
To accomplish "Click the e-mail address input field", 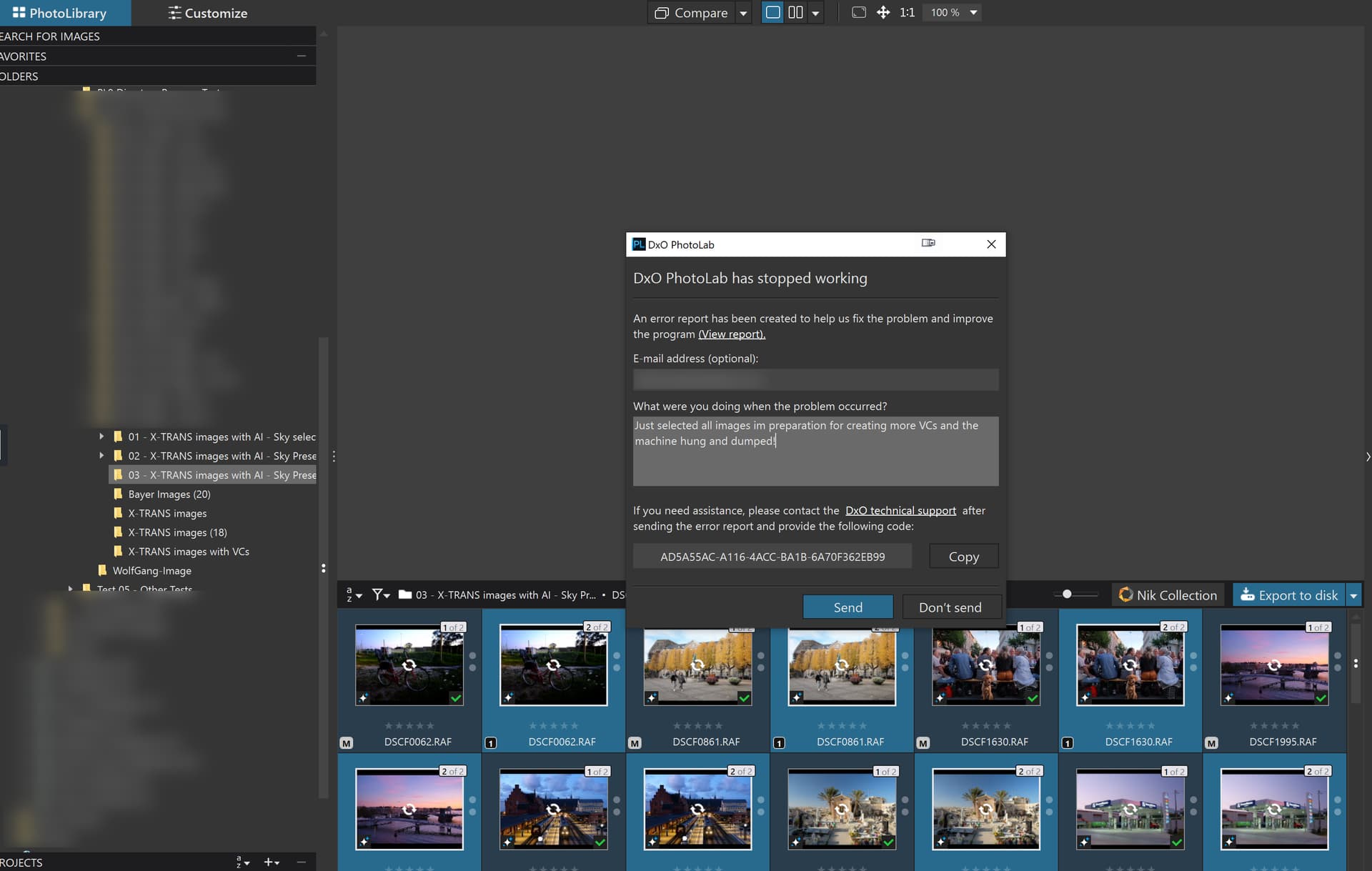I will [815, 379].
